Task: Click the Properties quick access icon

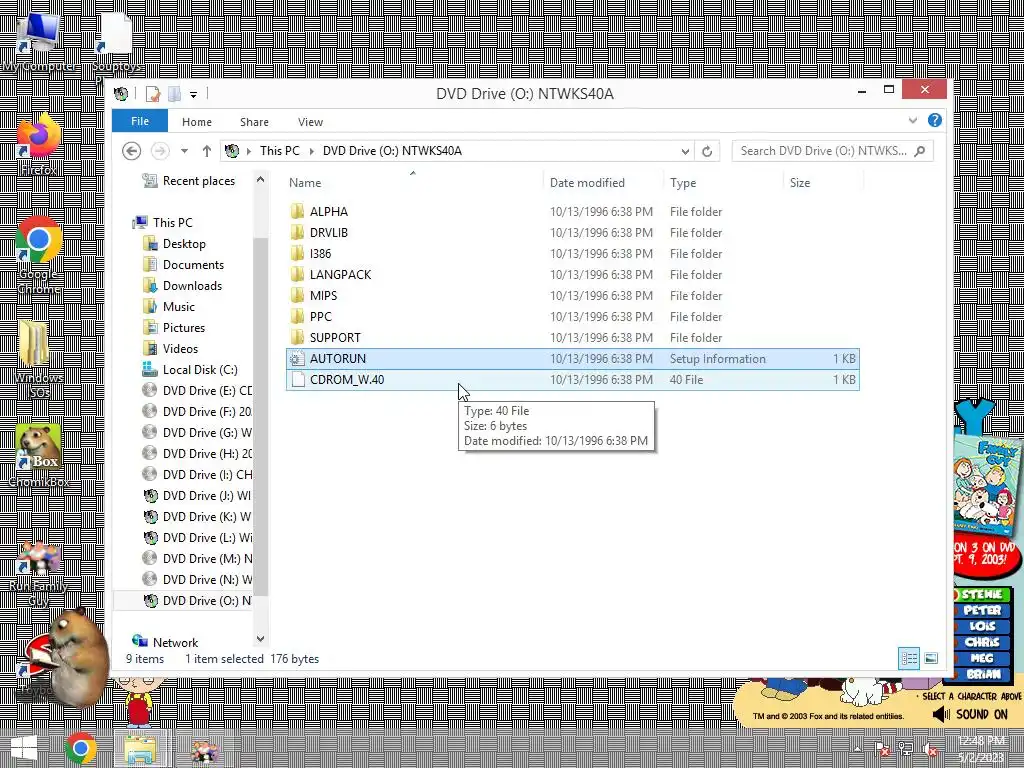Action: tap(152, 94)
